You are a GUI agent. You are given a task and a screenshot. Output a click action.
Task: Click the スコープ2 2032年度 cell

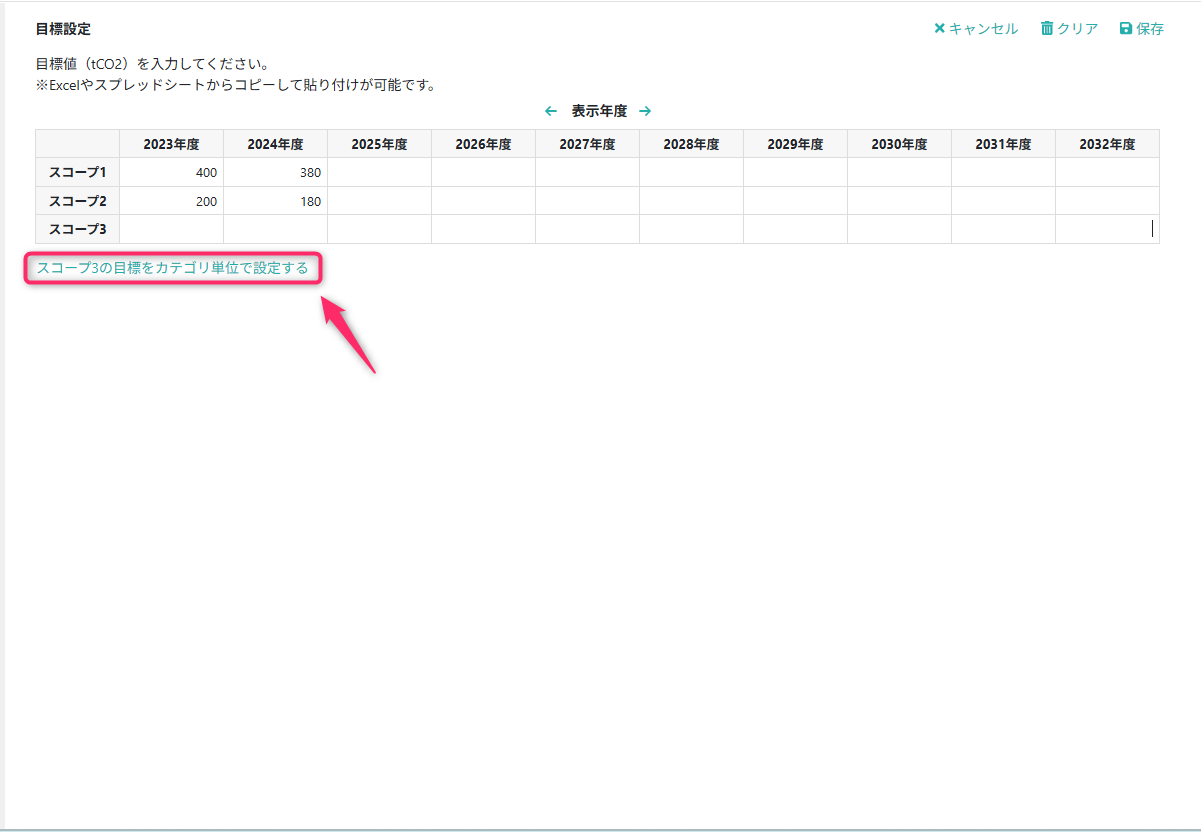pos(1107,201)
